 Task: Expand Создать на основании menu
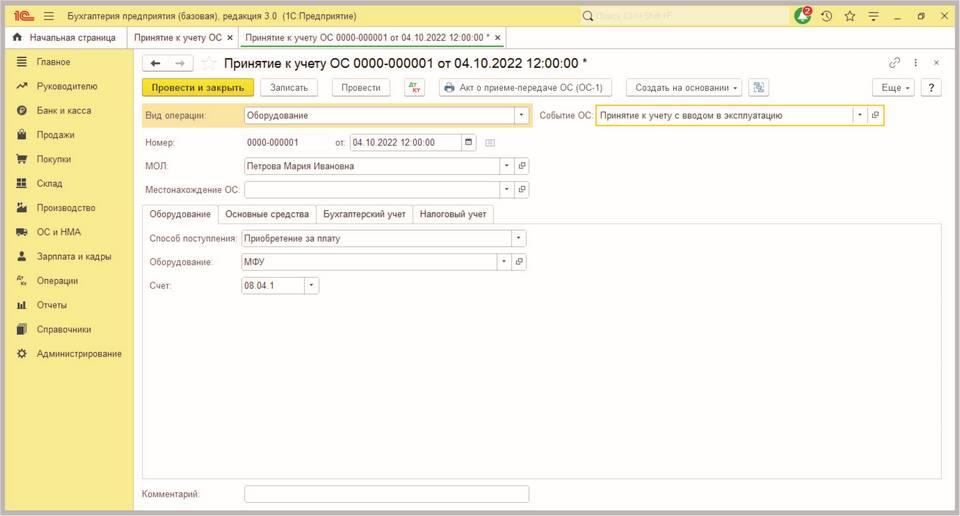(x=684, y=88)
